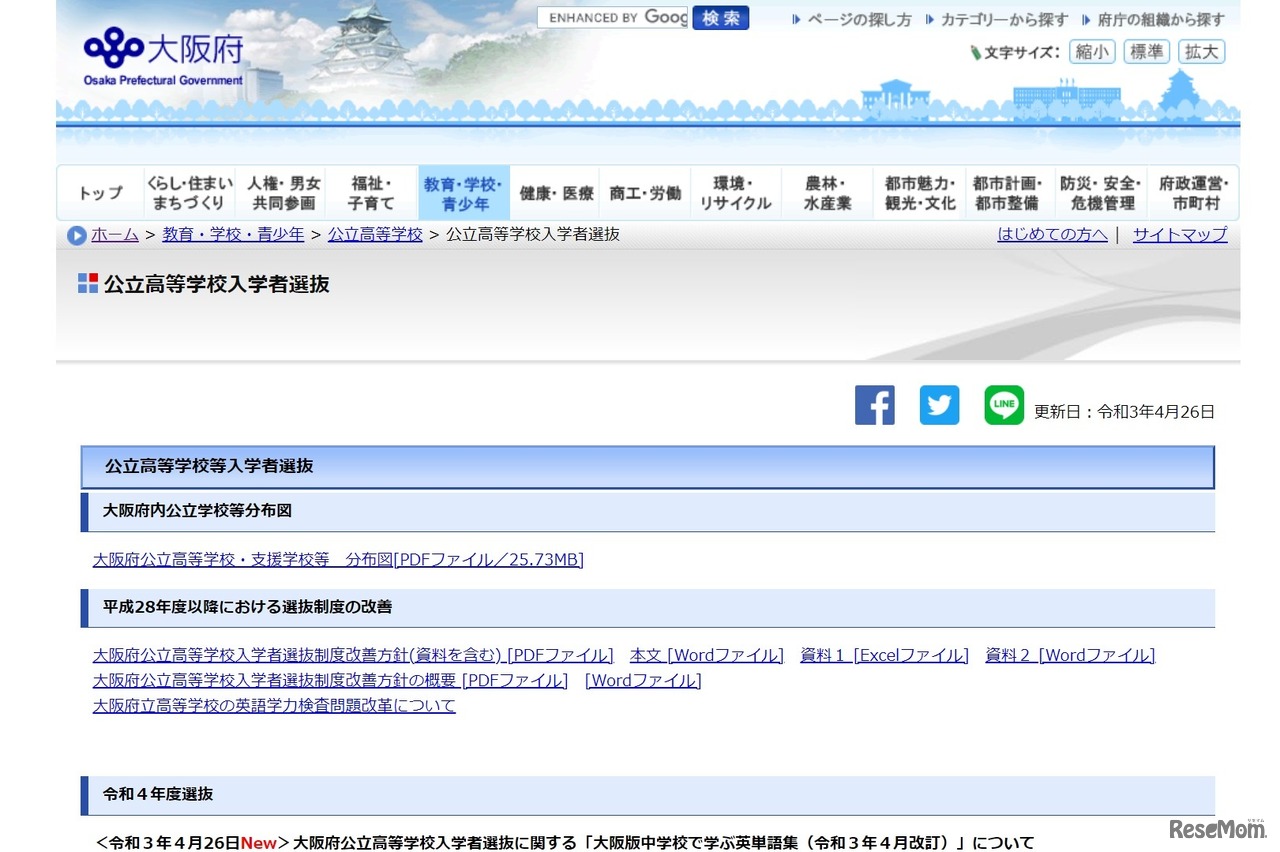The image size is (1280, 852).
Task: Click the 英単語集 announcement line
Action: pyautogui.click(x=564, y=843)
